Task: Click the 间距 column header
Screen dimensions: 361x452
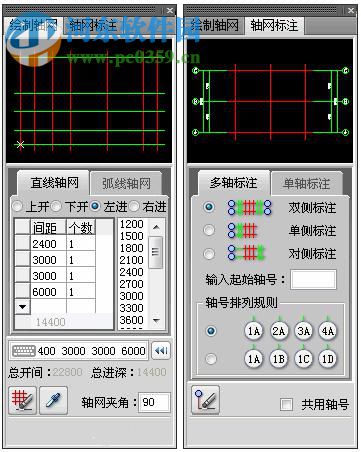Action: click(x=48, y=227)
